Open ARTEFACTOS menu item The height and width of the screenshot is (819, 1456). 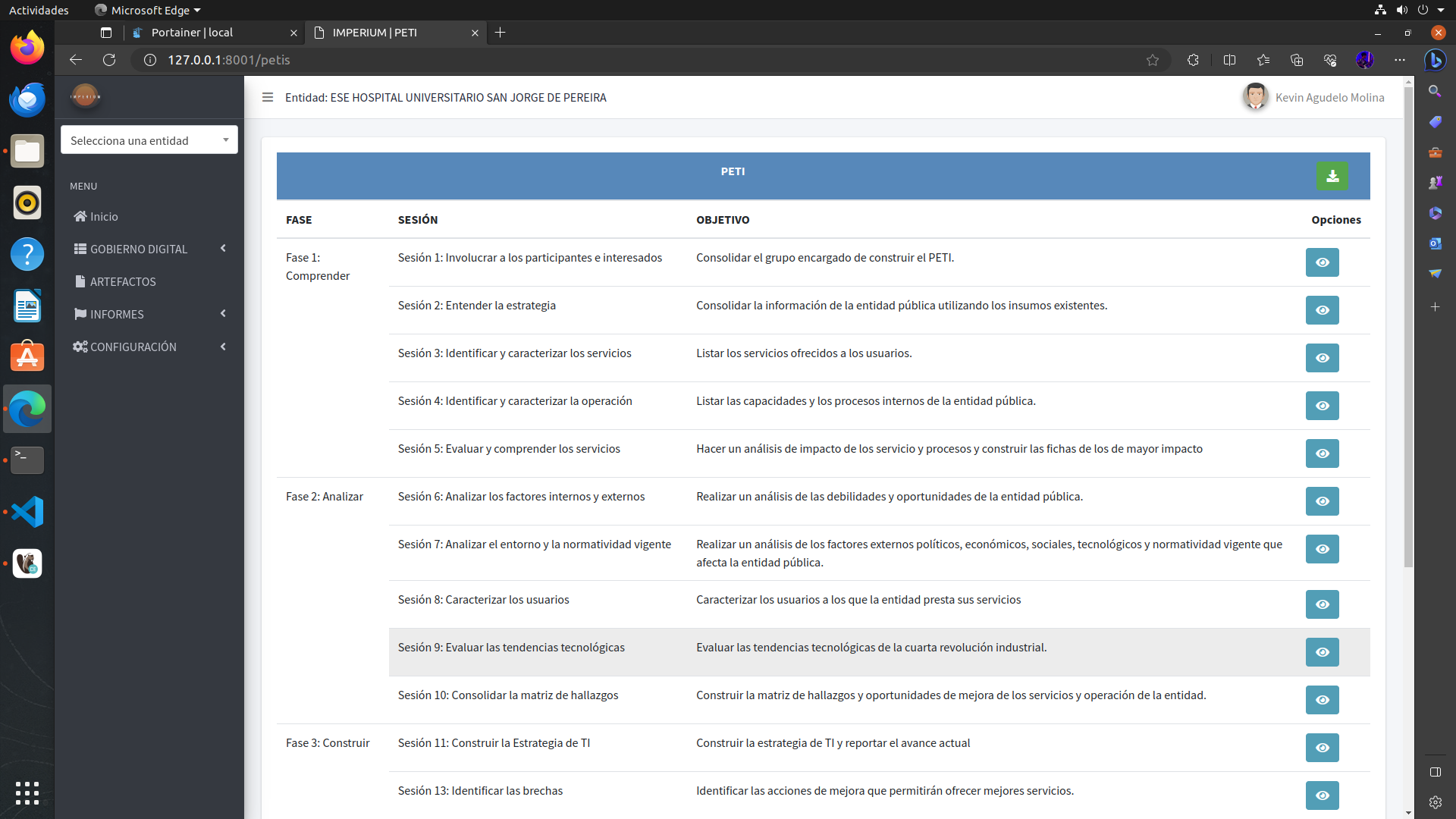(x=123, y=281)
